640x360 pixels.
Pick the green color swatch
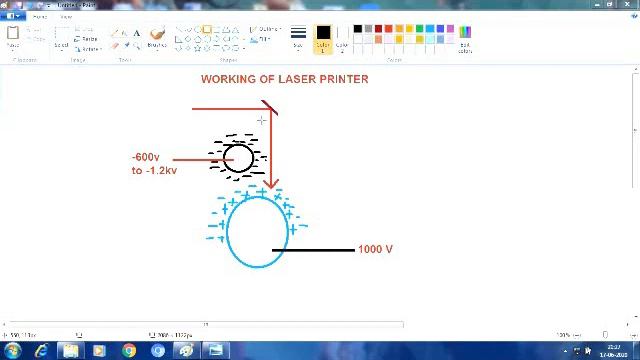tap(420, 29)
